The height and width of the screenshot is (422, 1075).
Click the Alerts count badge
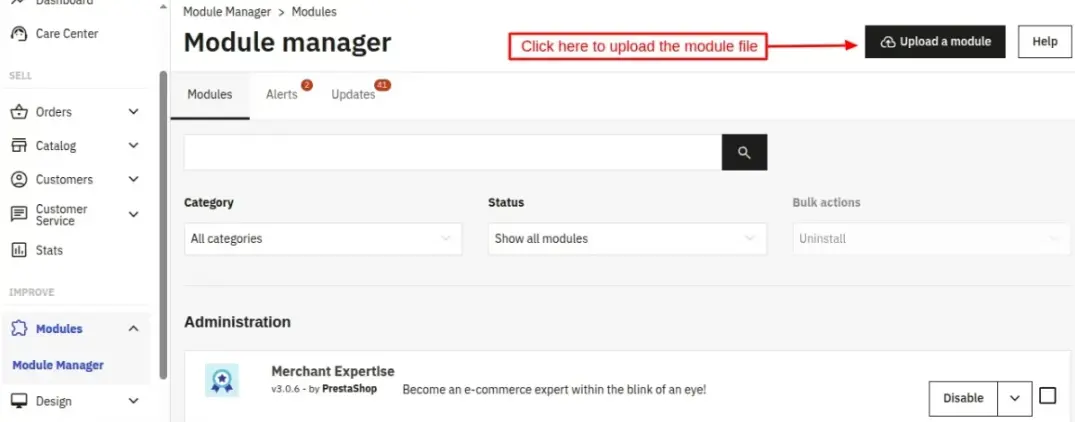click(x=306, y=86)
